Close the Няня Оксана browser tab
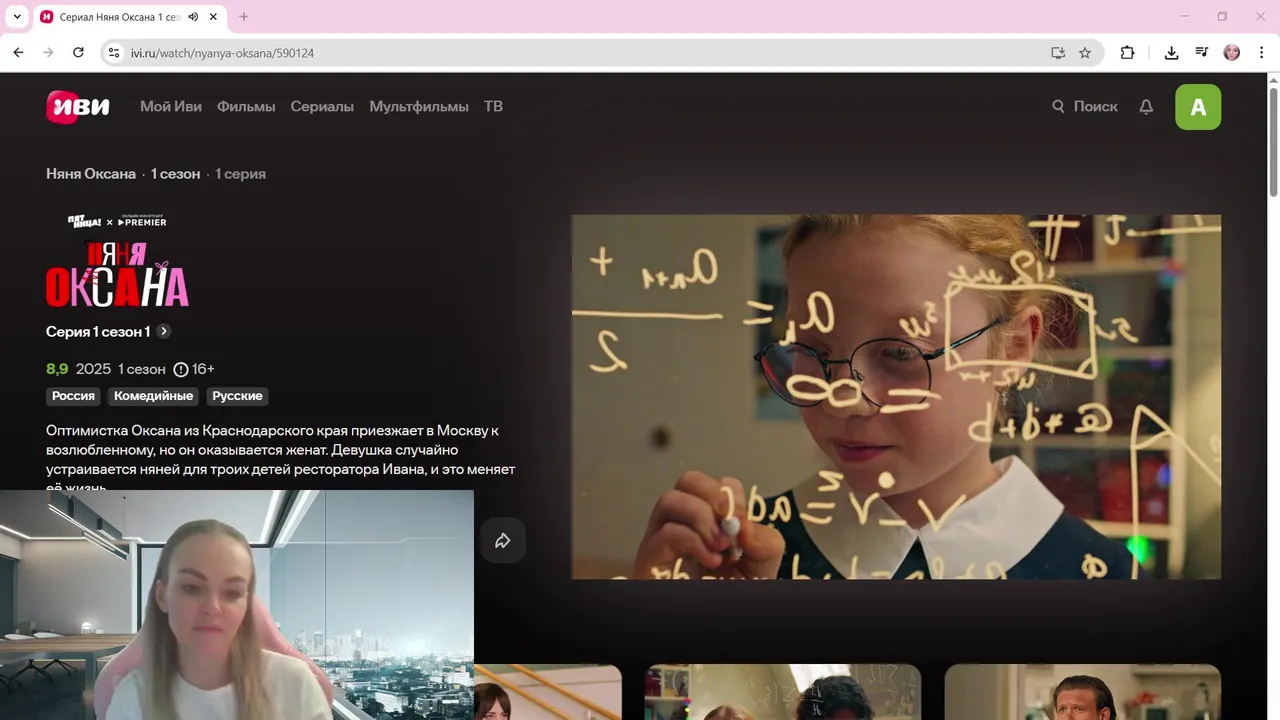 [x=214, y=17]
